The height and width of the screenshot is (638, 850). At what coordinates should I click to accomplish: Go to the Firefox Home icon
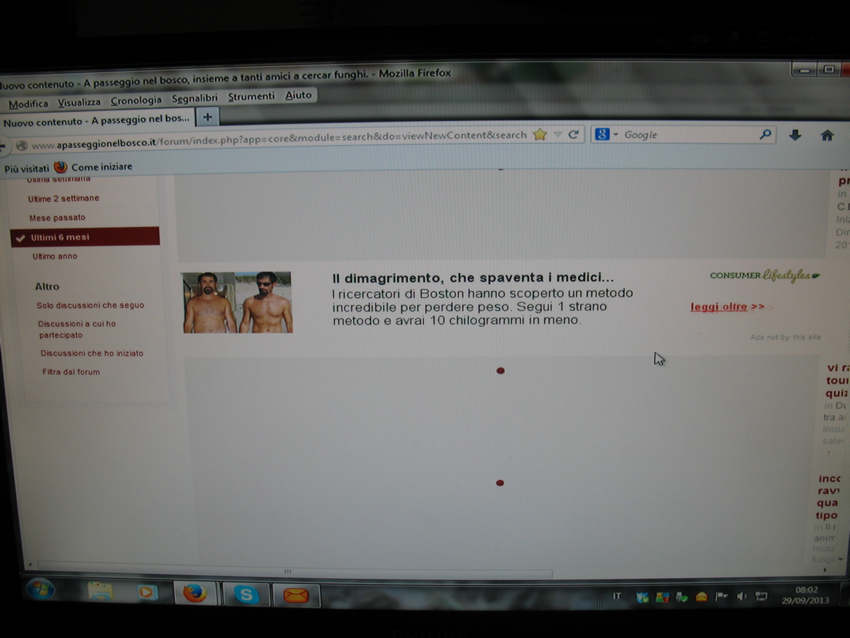click(827, 135)
